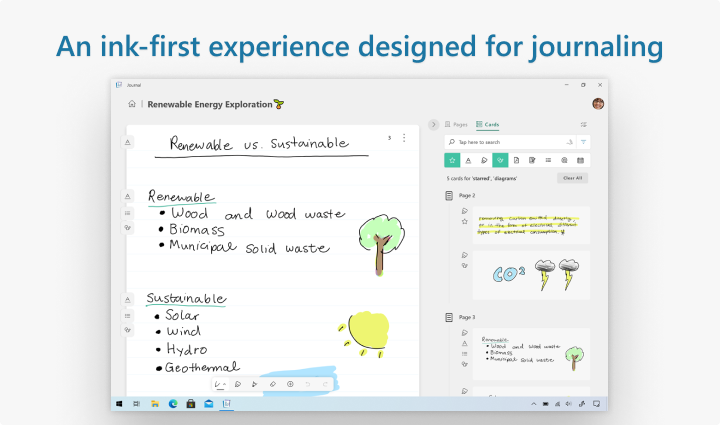Screen dimensions: 720x425
Task: Open the page more options menu
Action: click(404, 138)
